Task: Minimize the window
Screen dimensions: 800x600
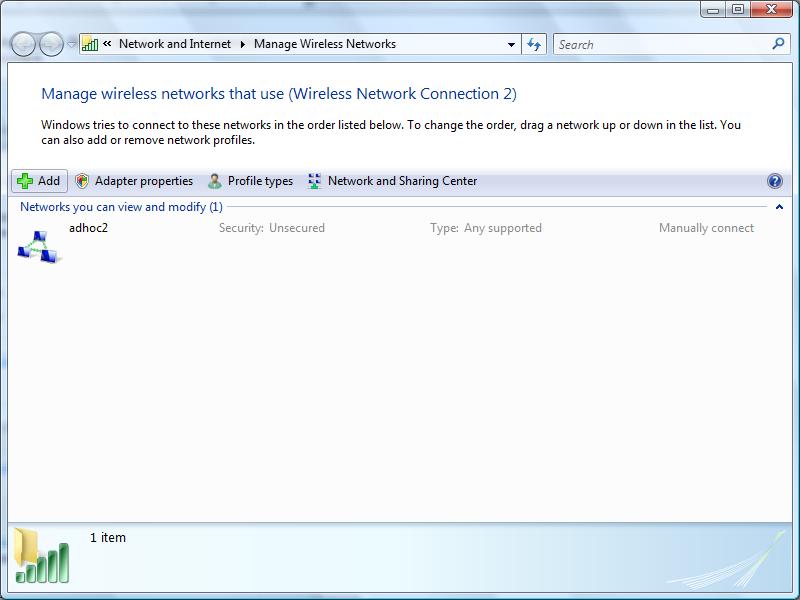Action: tap(713, 10)
